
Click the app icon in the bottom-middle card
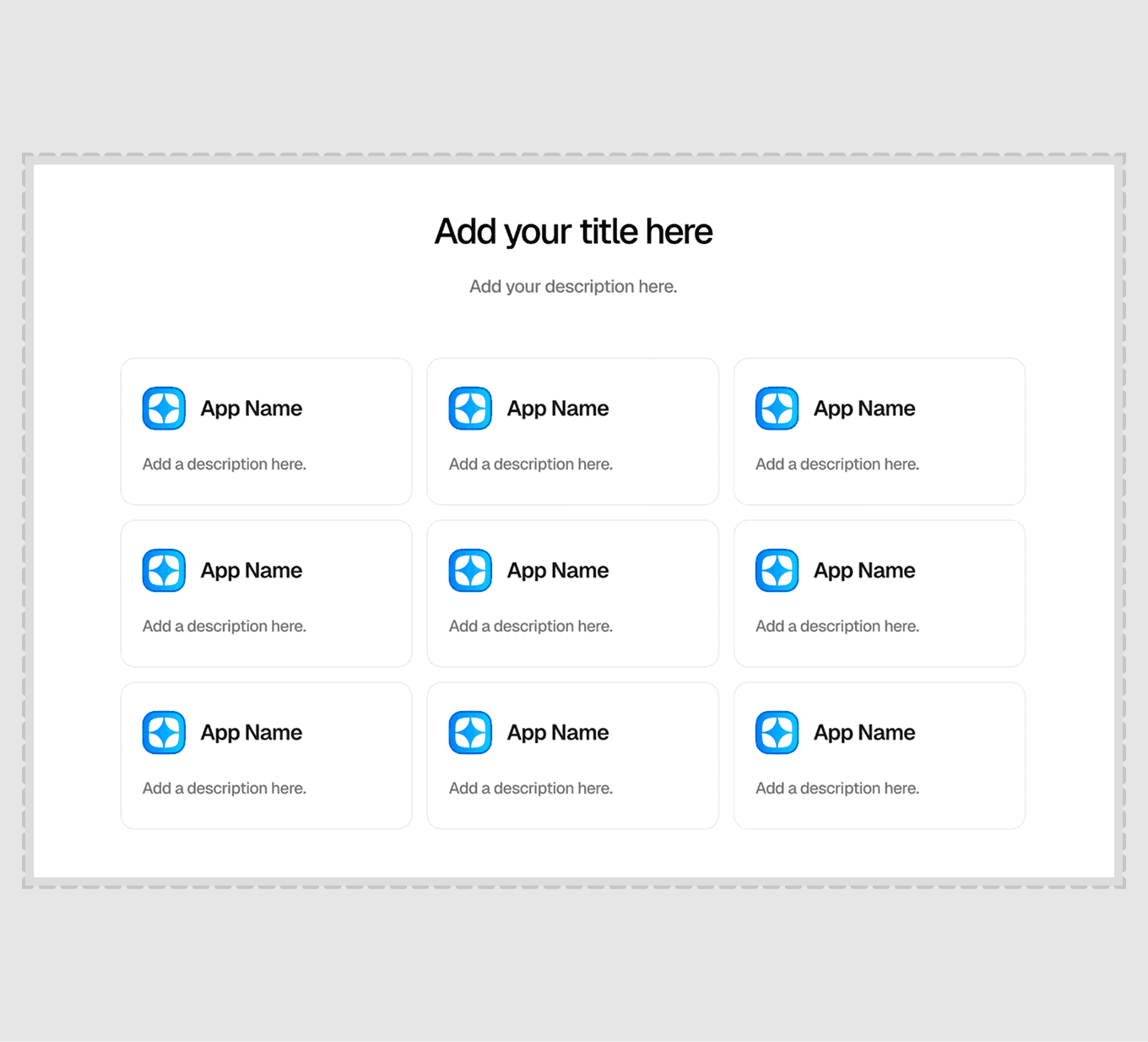pos(470,733)
